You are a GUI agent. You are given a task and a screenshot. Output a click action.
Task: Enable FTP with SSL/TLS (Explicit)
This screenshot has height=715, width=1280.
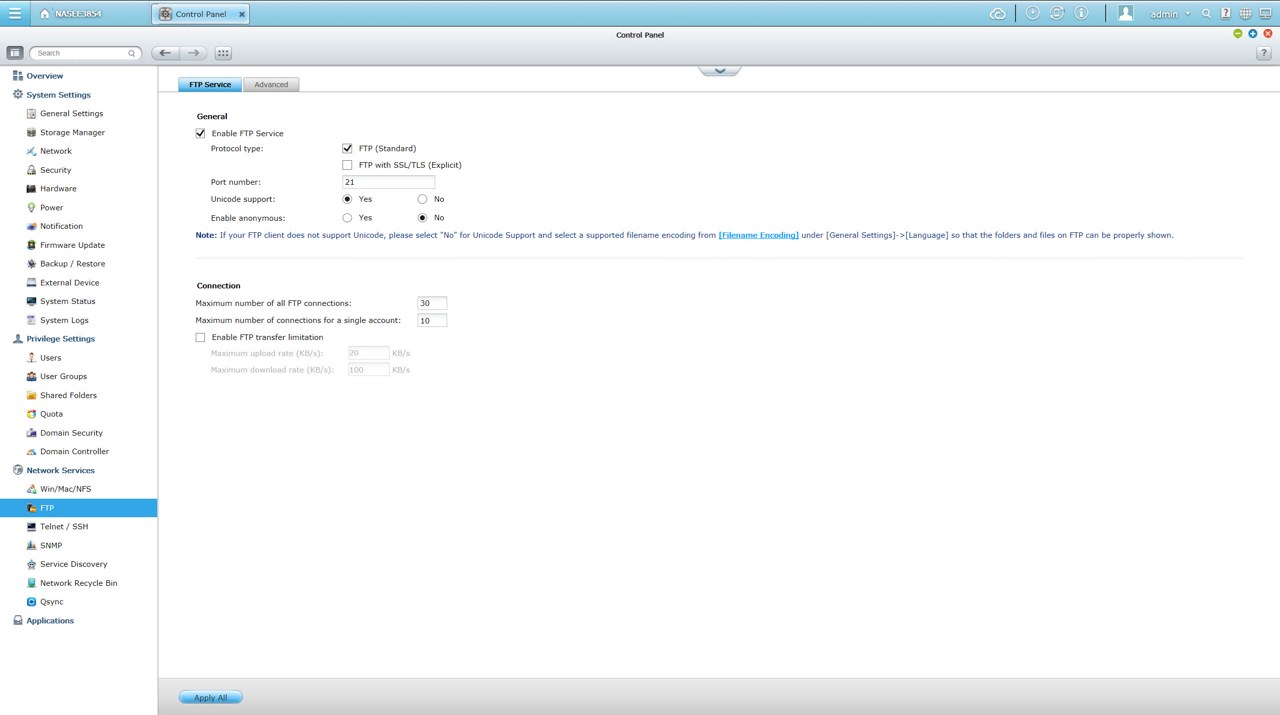[x=347, y=165]
